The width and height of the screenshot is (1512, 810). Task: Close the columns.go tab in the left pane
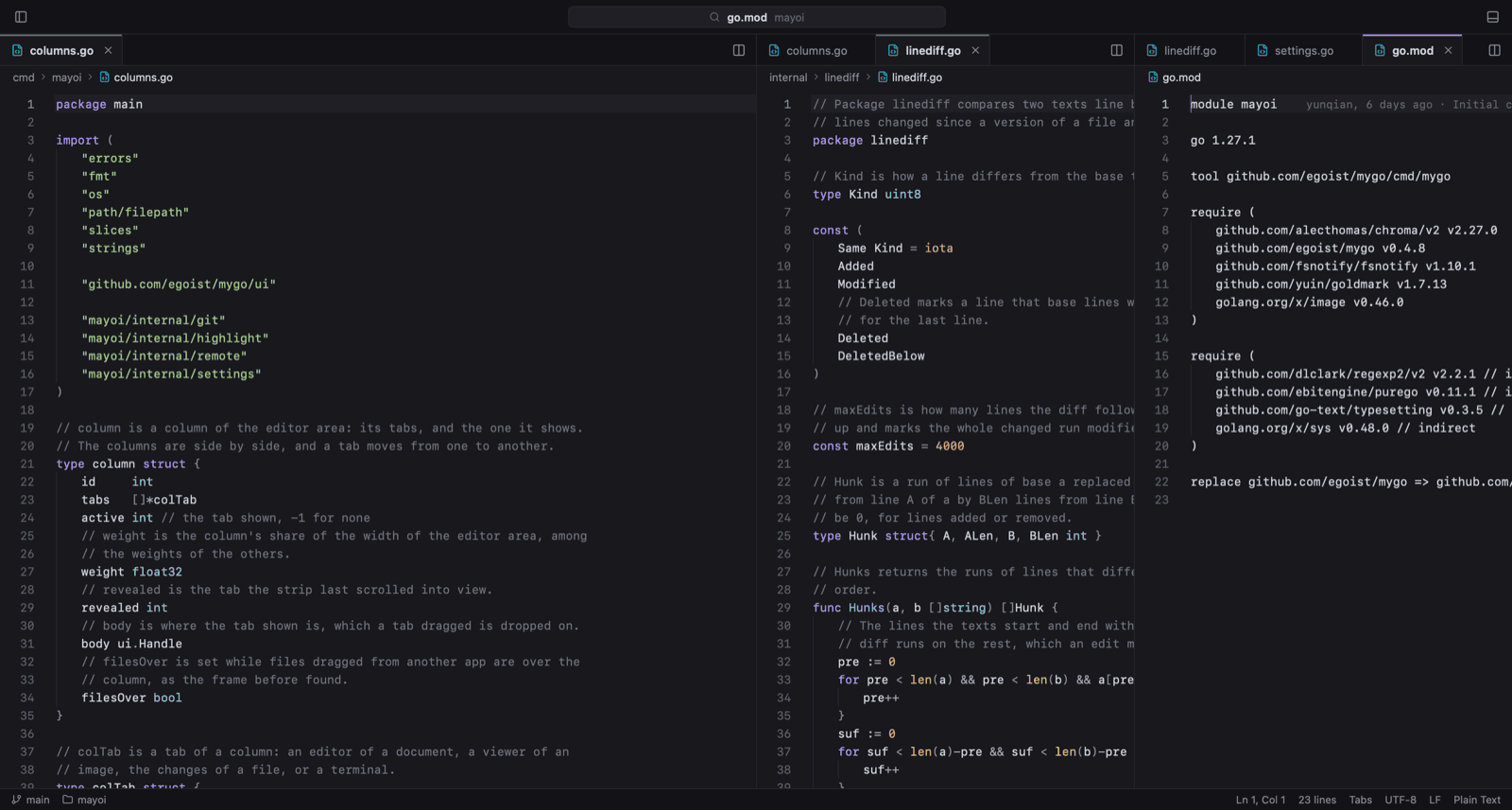click(108, 50)
